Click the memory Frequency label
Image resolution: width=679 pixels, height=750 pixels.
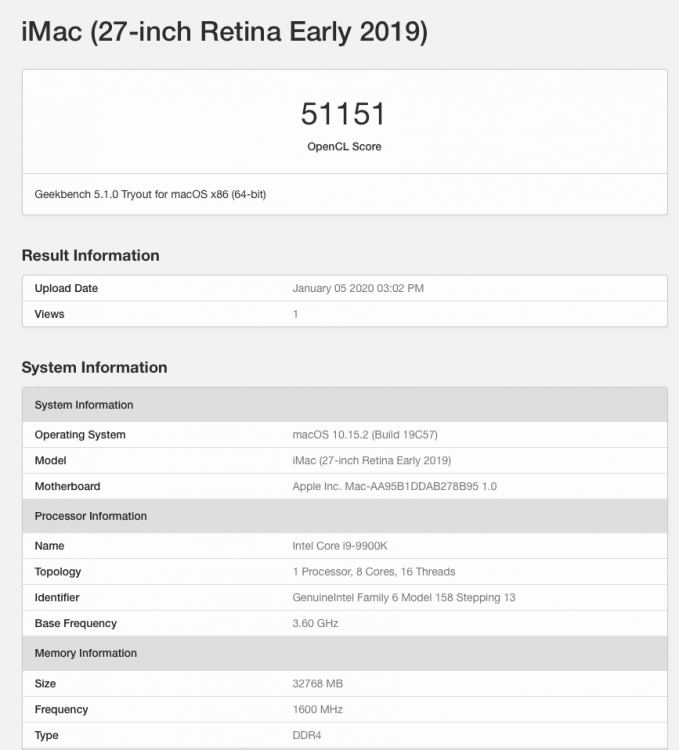tap(61, 709)
